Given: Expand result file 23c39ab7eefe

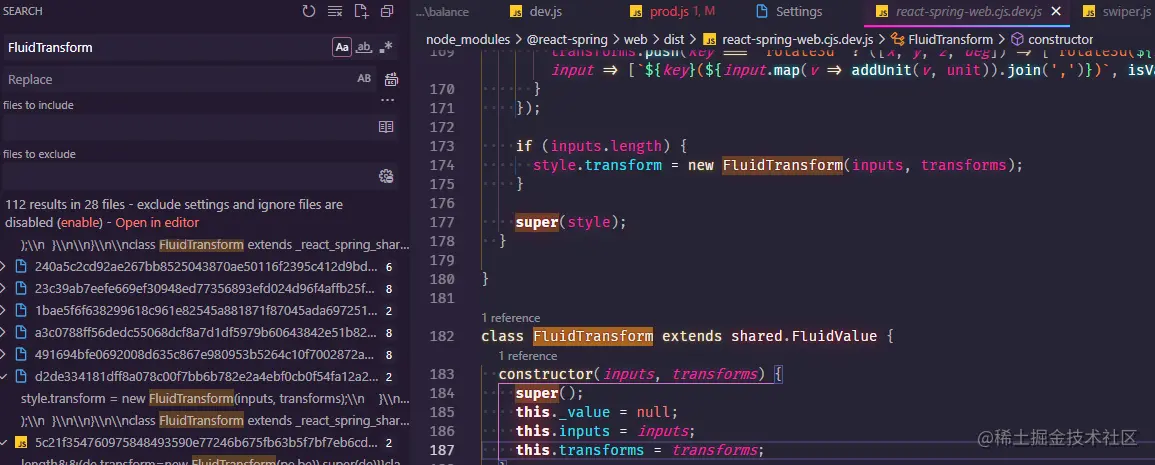Looking at the screenshot, I should [4, 288].
